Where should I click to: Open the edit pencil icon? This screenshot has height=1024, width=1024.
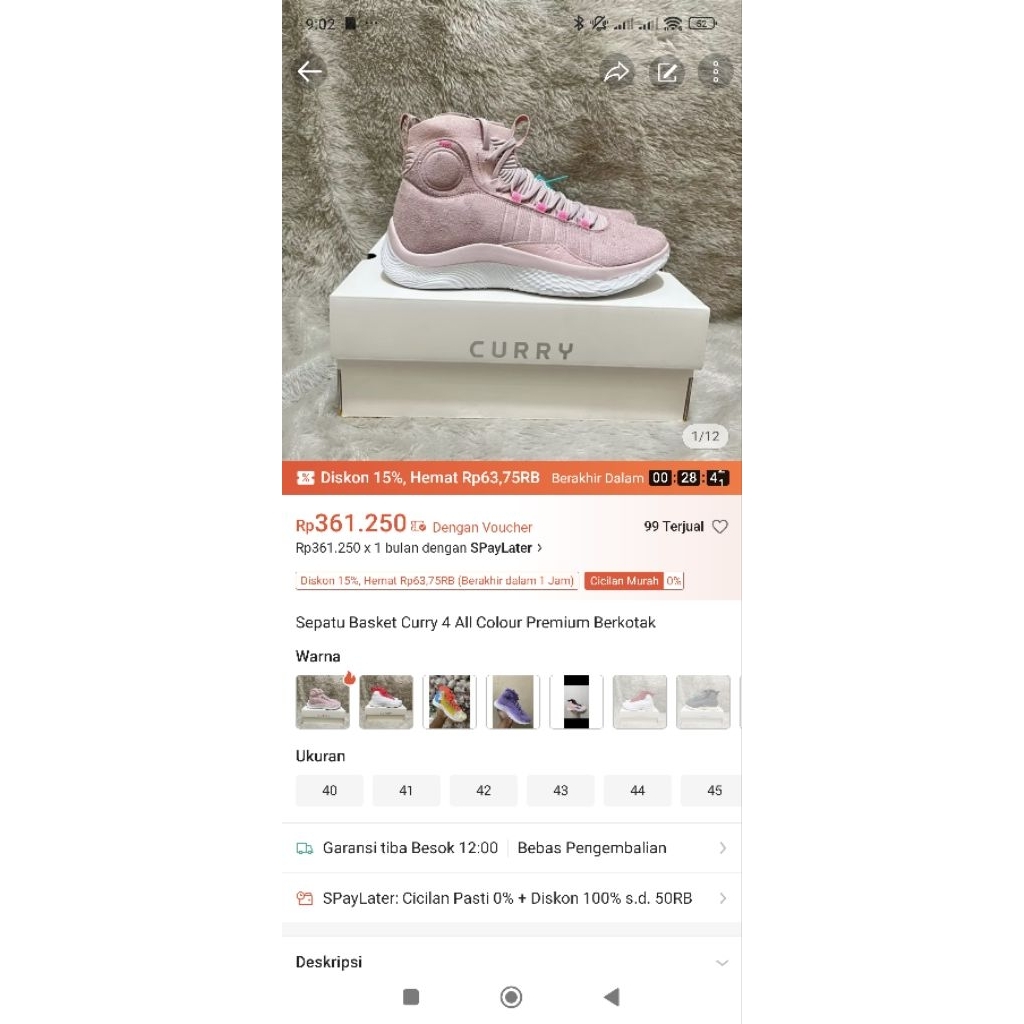click(667, 72)
